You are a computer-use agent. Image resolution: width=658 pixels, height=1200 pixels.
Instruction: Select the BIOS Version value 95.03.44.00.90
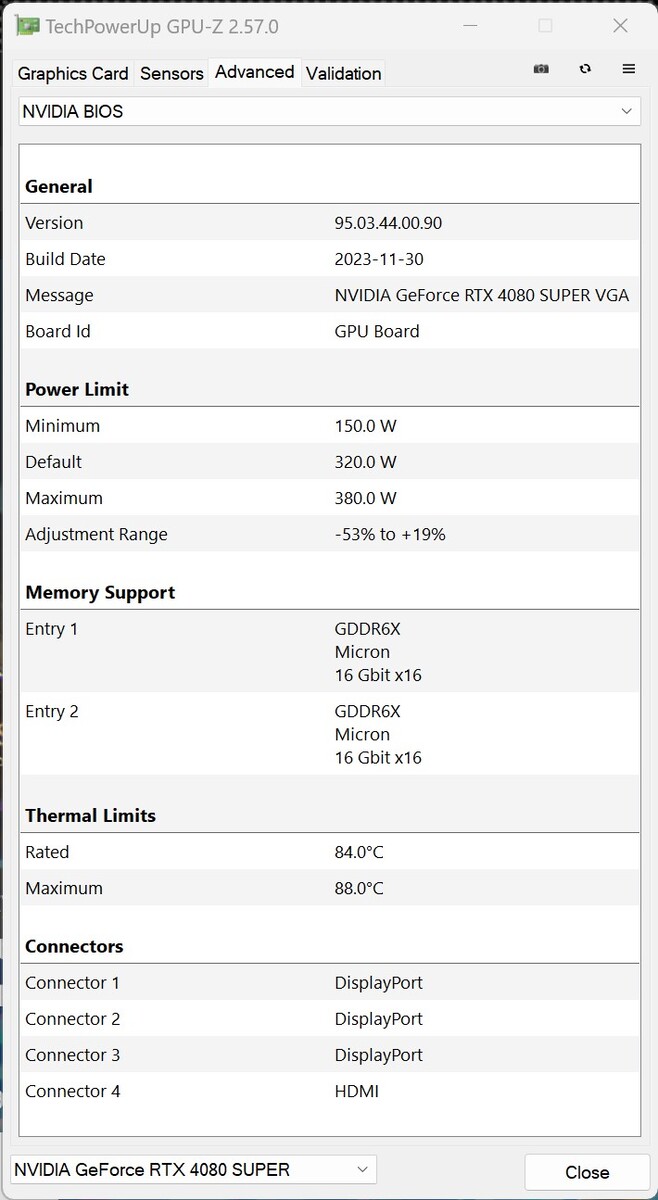pos(388,223)
